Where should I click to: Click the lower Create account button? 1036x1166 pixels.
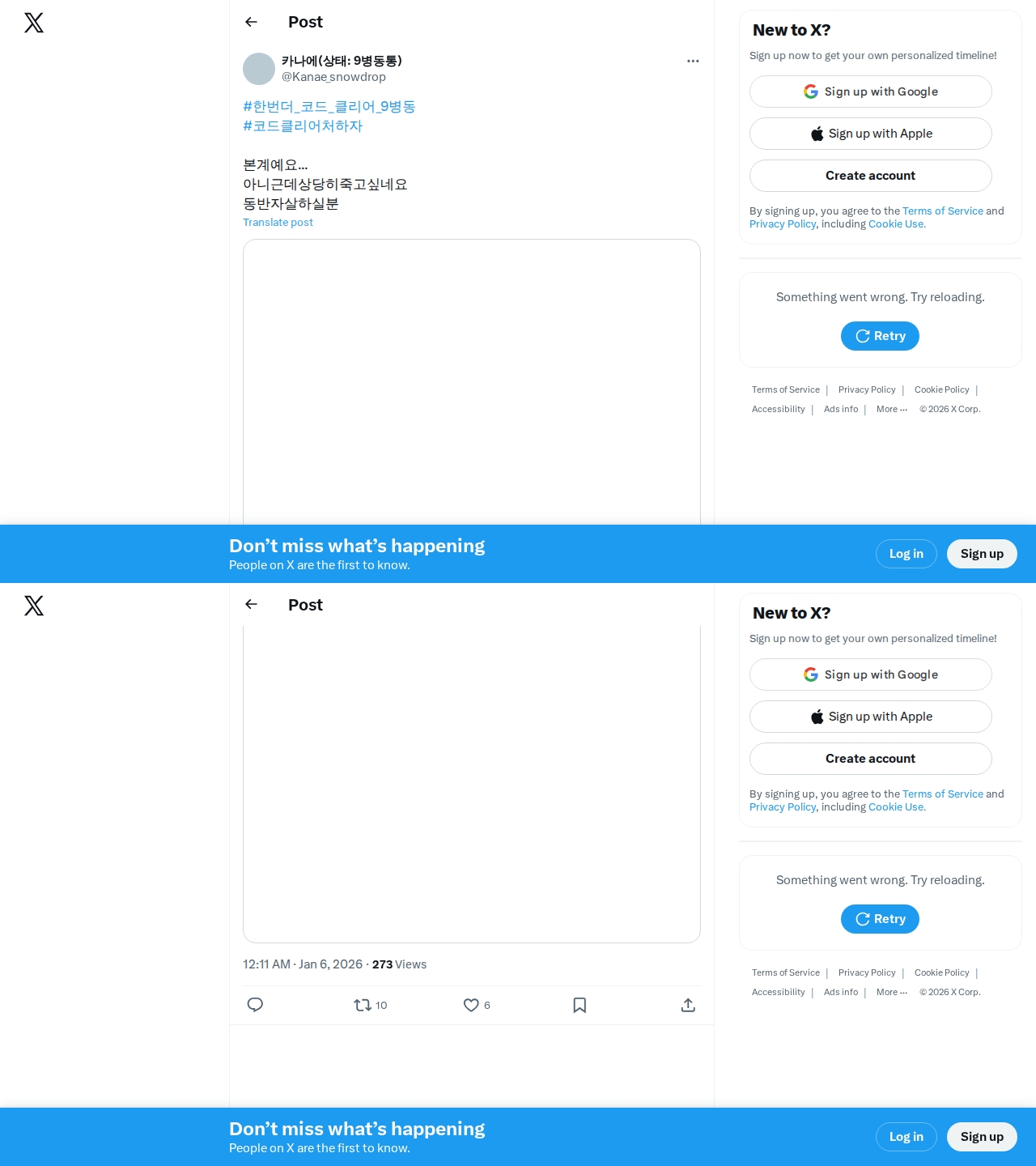click(x=871, y=759)
